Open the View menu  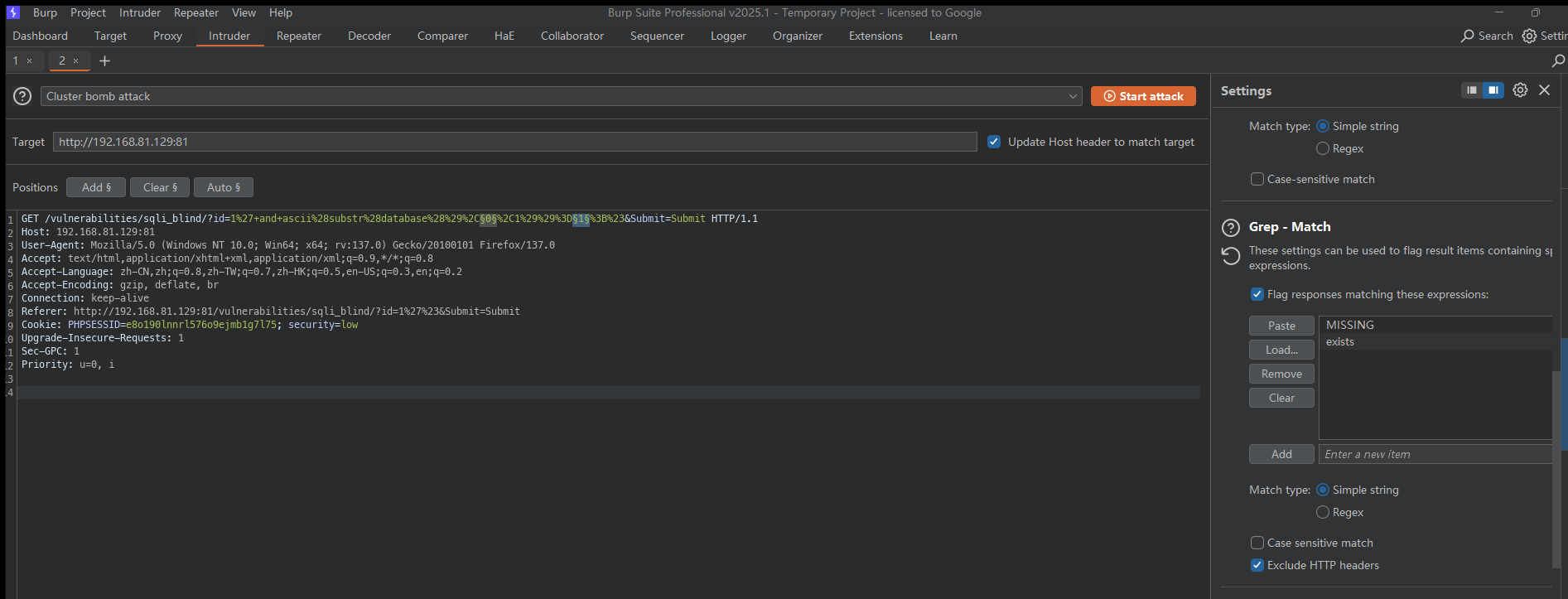244,12
